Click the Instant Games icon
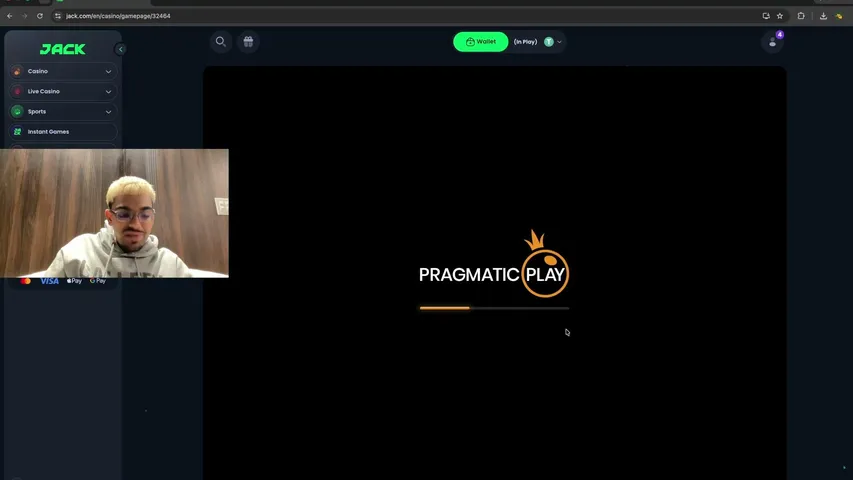 (x=17, y=132)
